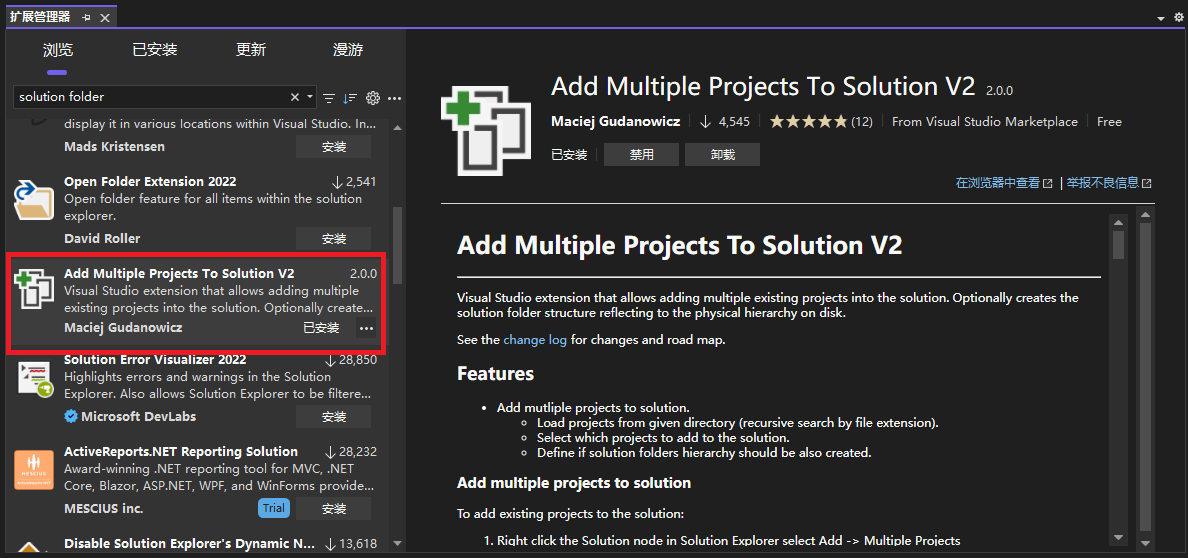This screenshot has width=1188, height=558.
Task: Click details description scrollbar thumb
Action: (1118, 245)
